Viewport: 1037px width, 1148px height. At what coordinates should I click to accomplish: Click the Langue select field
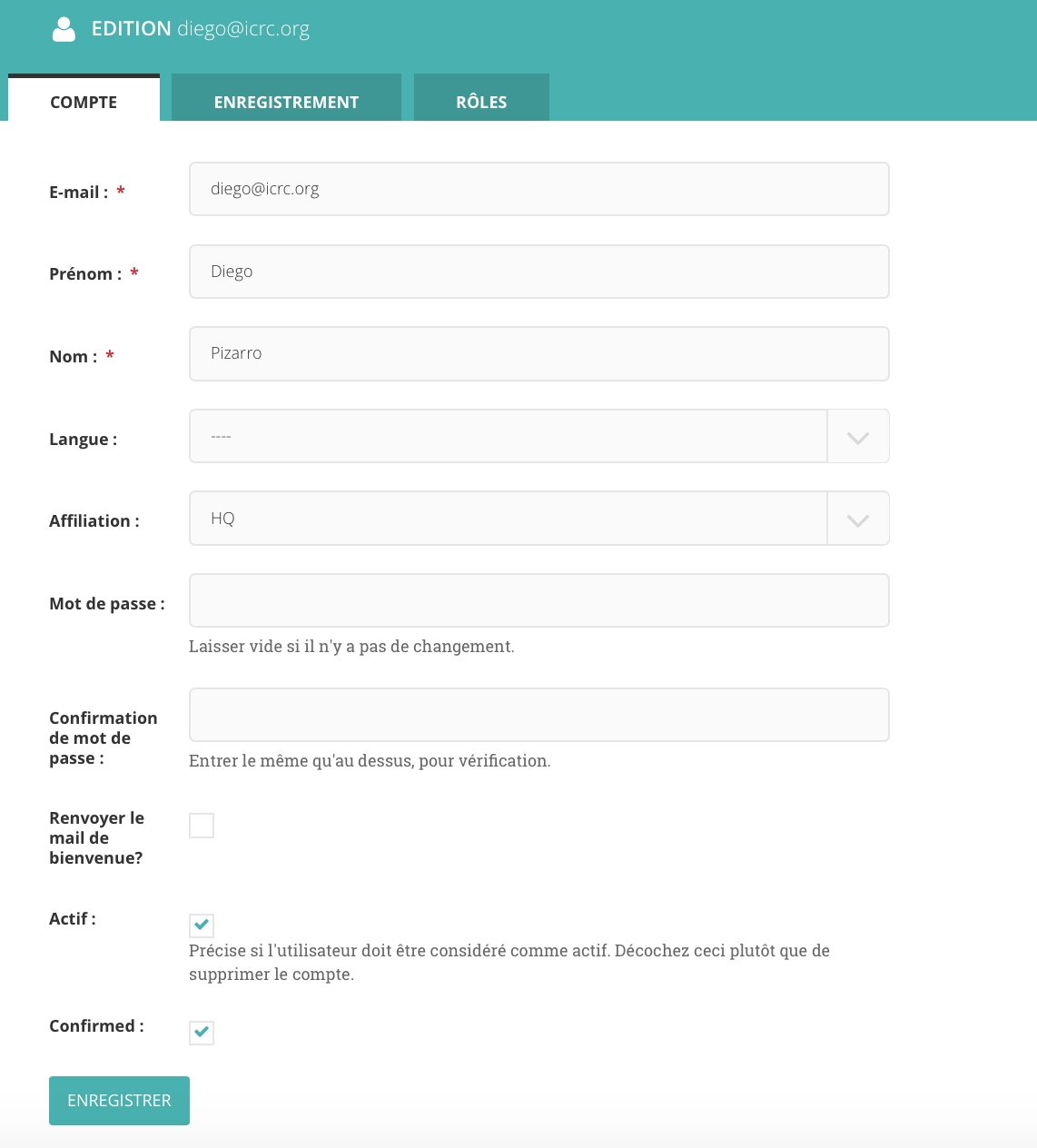coord(508,437)
